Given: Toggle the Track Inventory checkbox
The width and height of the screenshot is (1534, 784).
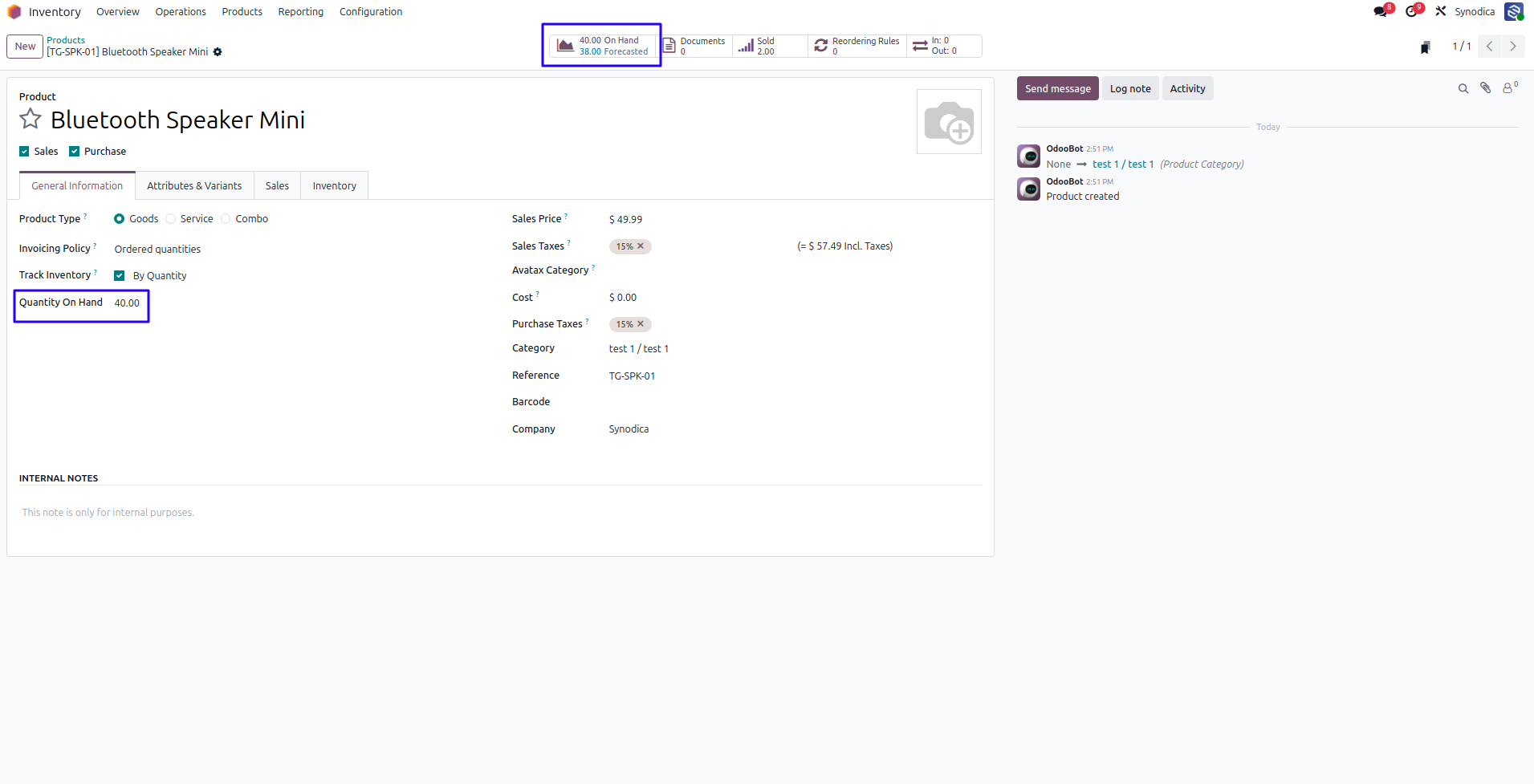Looking at the screenshot, I should [x=120, y=276].
